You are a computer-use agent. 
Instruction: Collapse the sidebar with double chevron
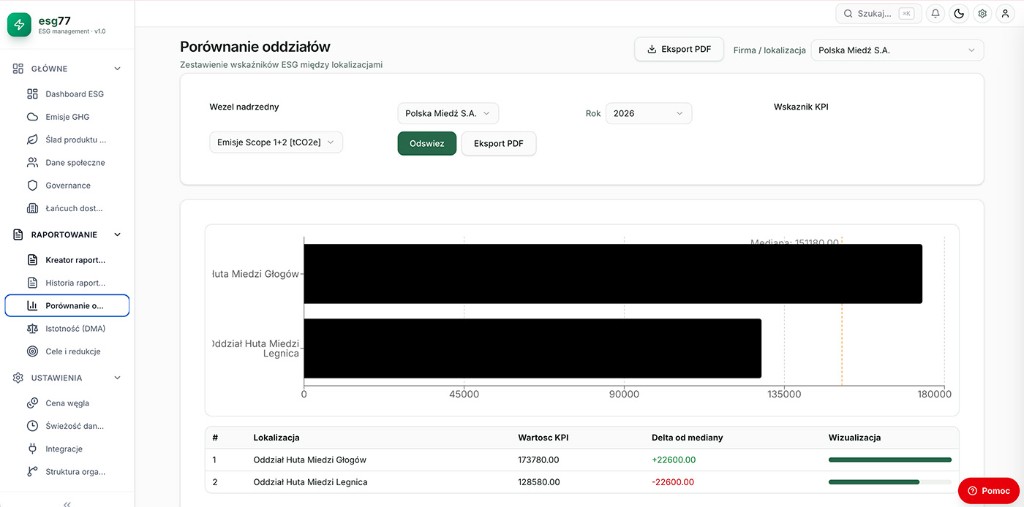pyautogui.click(x=67, y=504)
